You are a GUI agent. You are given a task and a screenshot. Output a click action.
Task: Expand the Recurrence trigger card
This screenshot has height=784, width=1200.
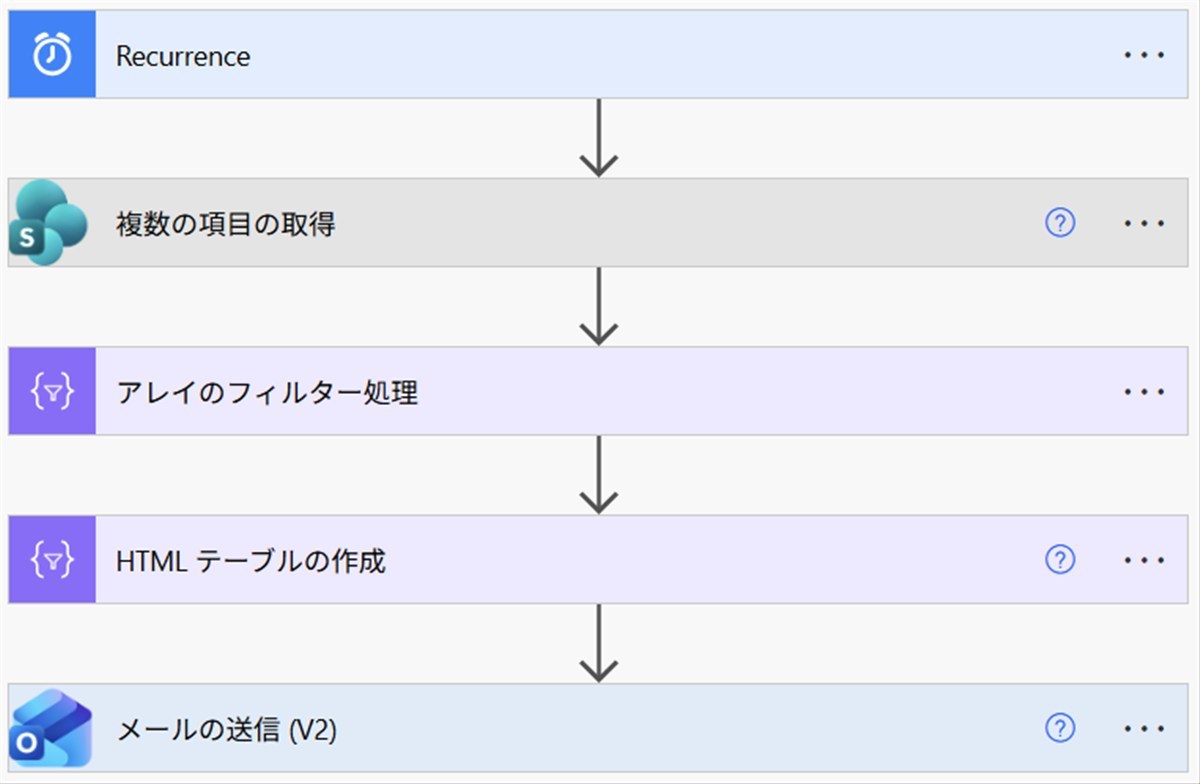click(598, 55)
